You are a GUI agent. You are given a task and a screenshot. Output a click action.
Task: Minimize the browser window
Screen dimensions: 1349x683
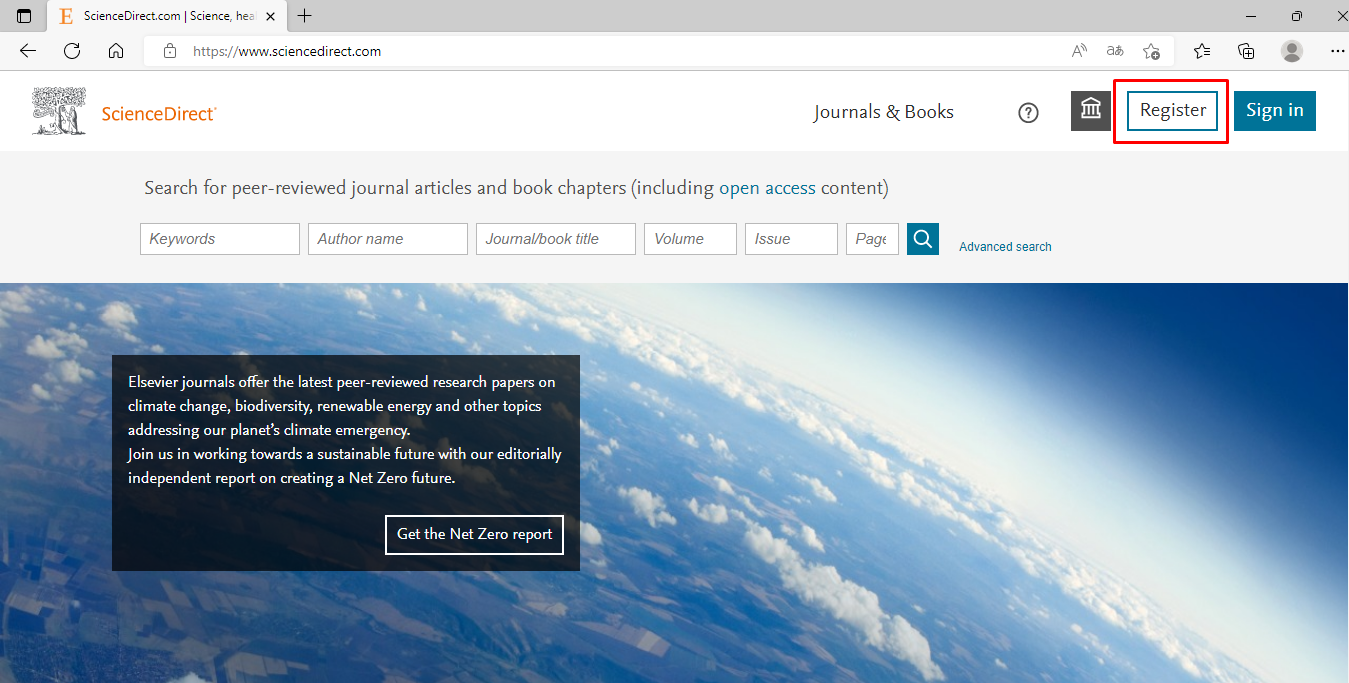1250,16
